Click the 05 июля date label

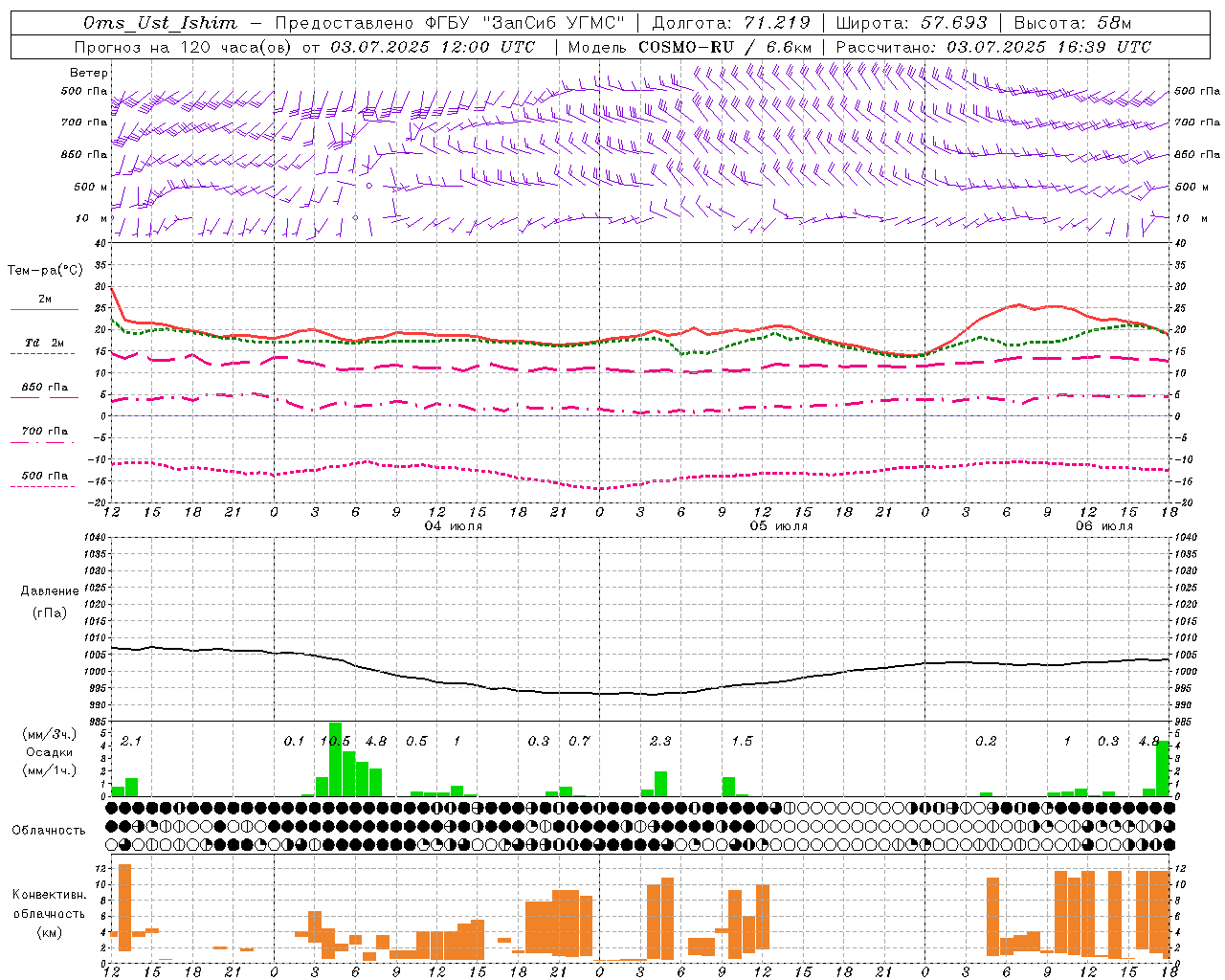[x=779, y=526]
